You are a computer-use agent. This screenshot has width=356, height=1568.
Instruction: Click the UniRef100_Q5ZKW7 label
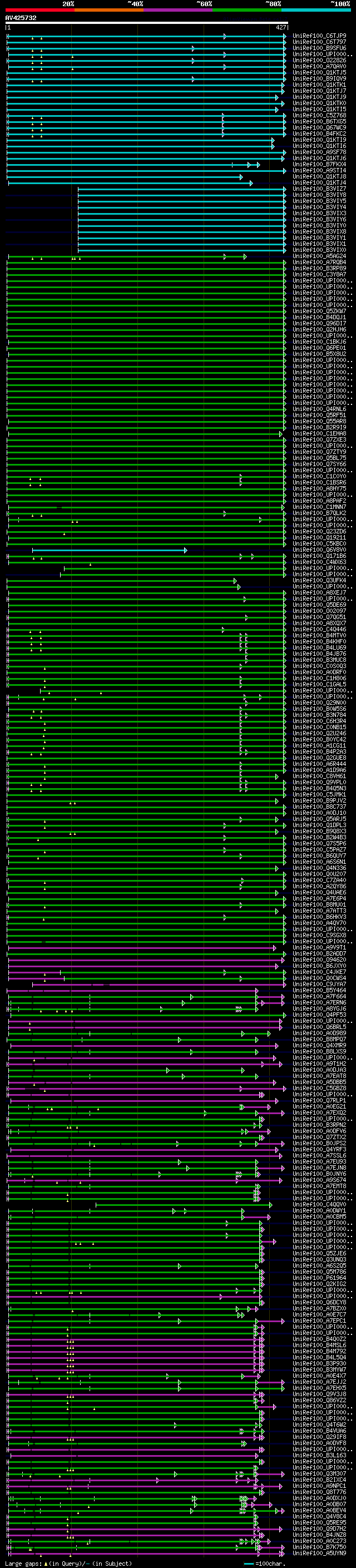[319, 311]
